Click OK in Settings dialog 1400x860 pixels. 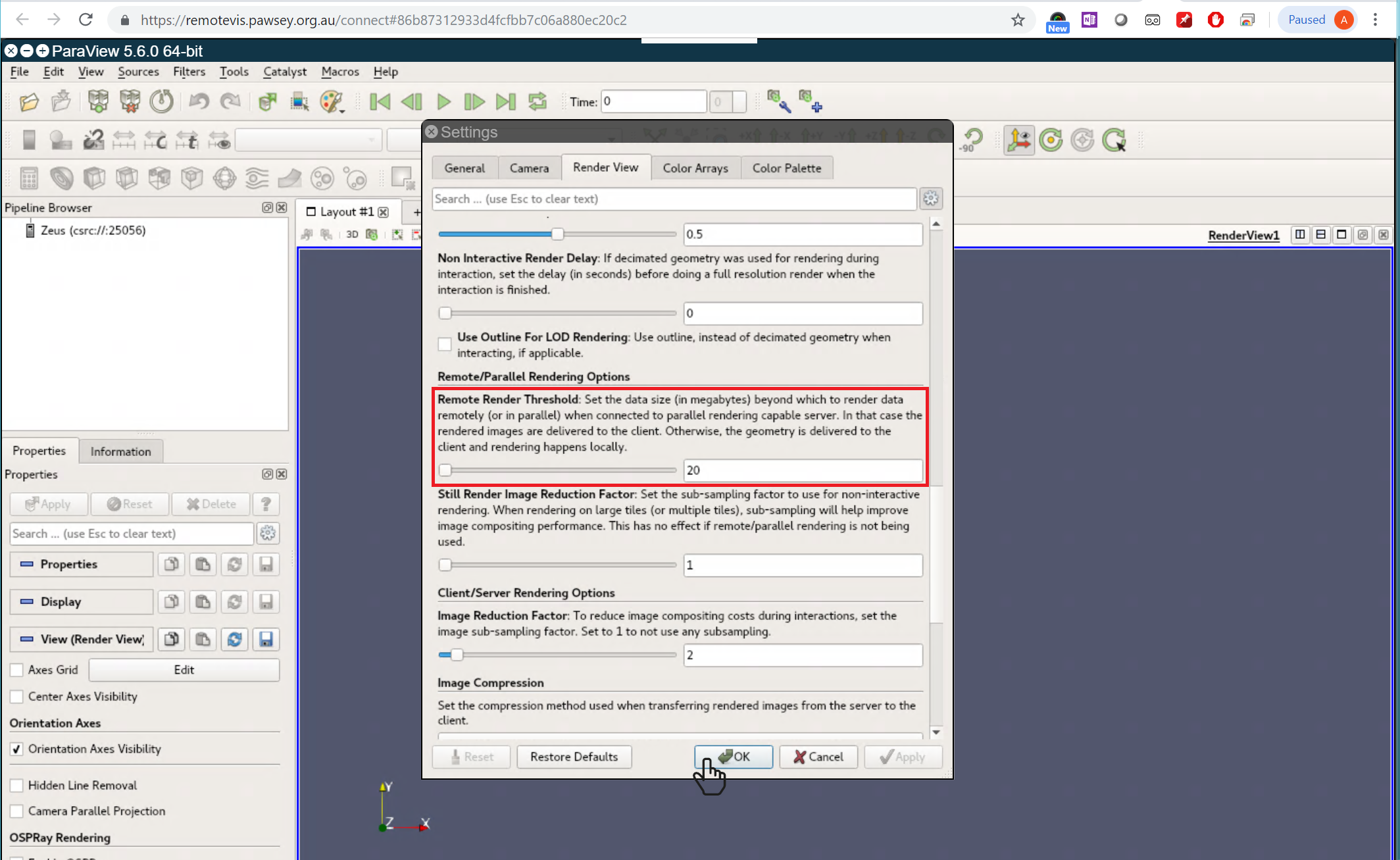coord(734,757)
